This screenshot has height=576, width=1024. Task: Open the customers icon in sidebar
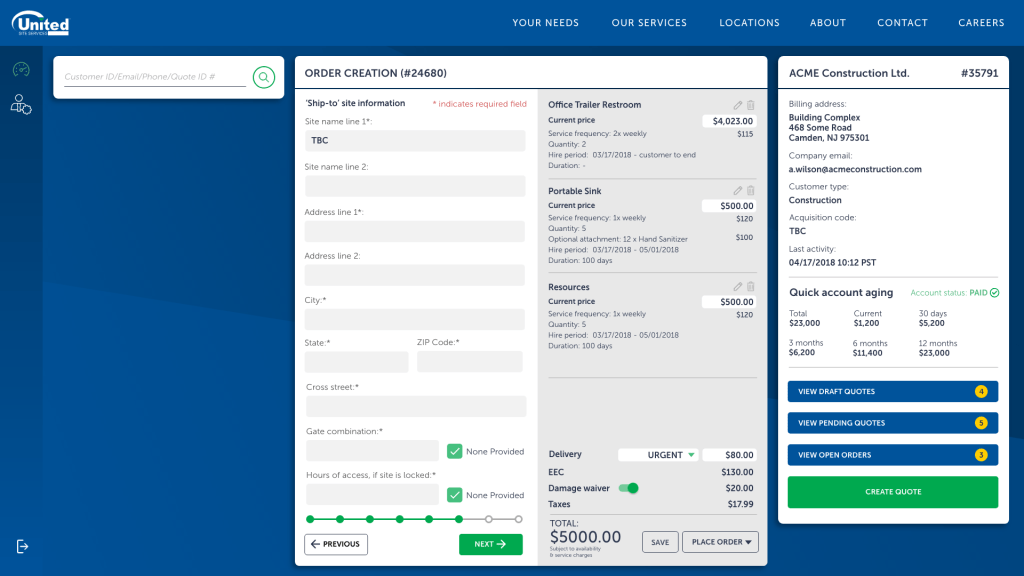click(21, 104)
